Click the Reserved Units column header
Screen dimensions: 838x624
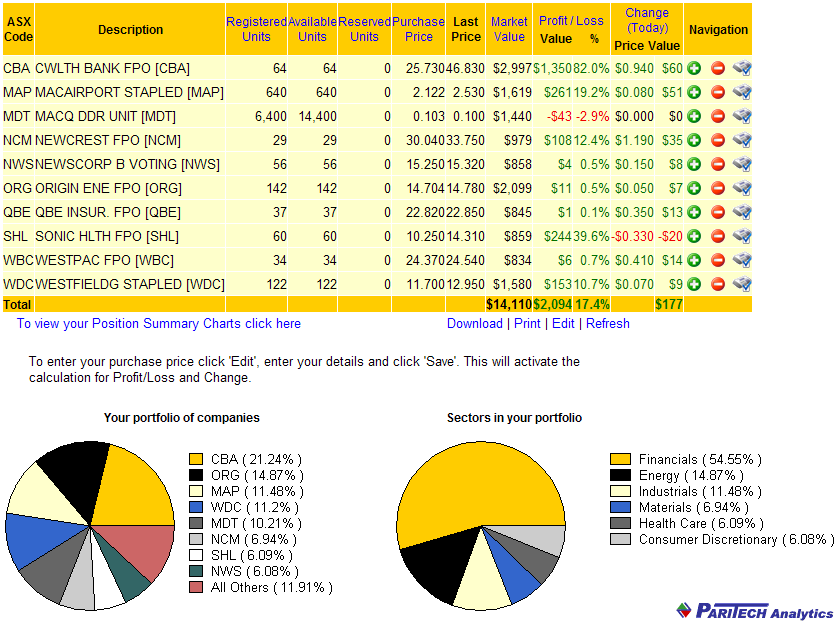[x=364, y=29]
